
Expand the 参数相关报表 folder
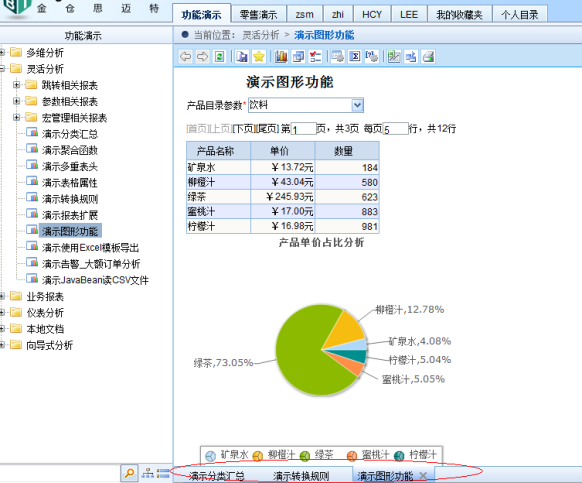tap(16, 101)
